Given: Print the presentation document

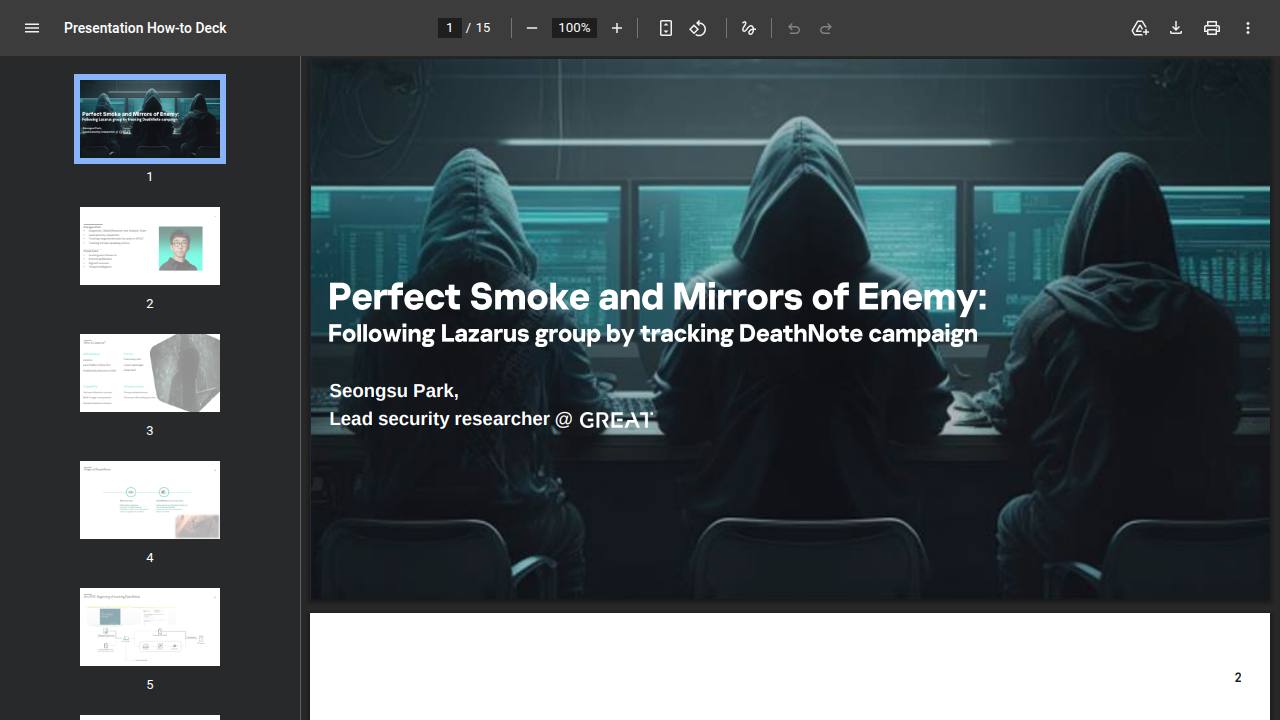Looking at the screenshot, I should pyautogui.click(x=1212, y=28).
